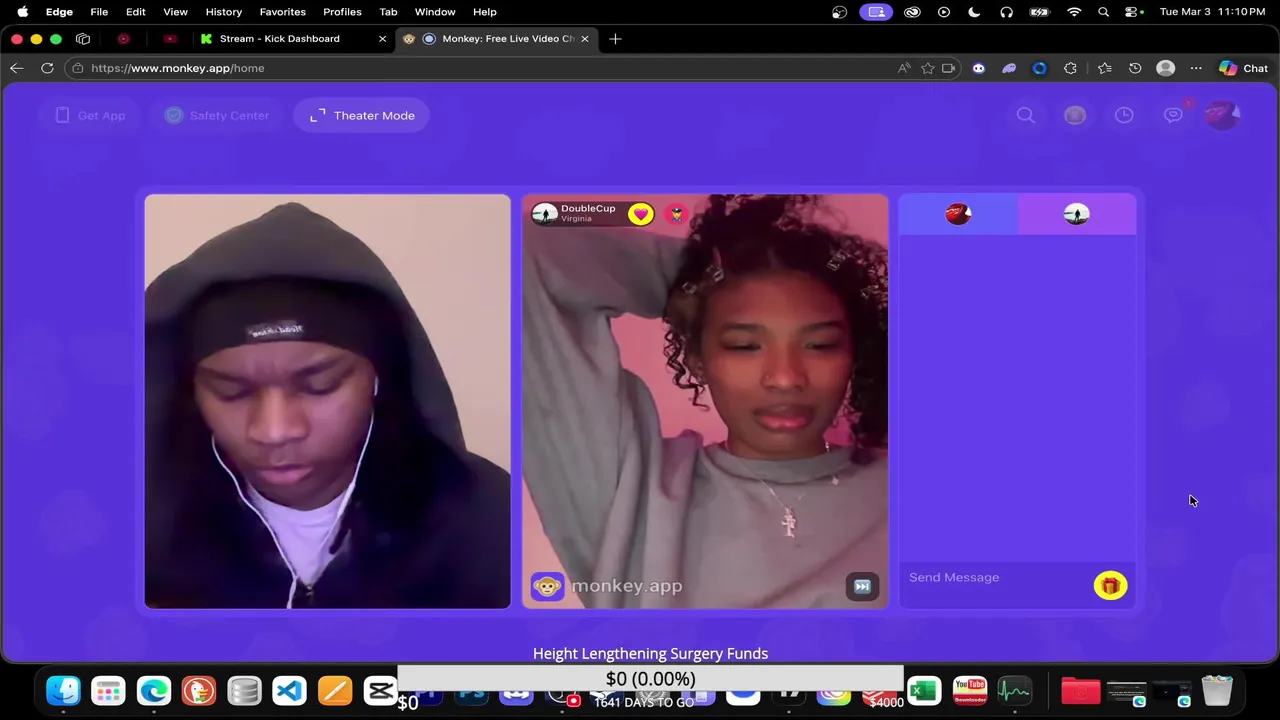Click own hooded webcam preview
This screenshot has height=720, width=1280.
327,401
